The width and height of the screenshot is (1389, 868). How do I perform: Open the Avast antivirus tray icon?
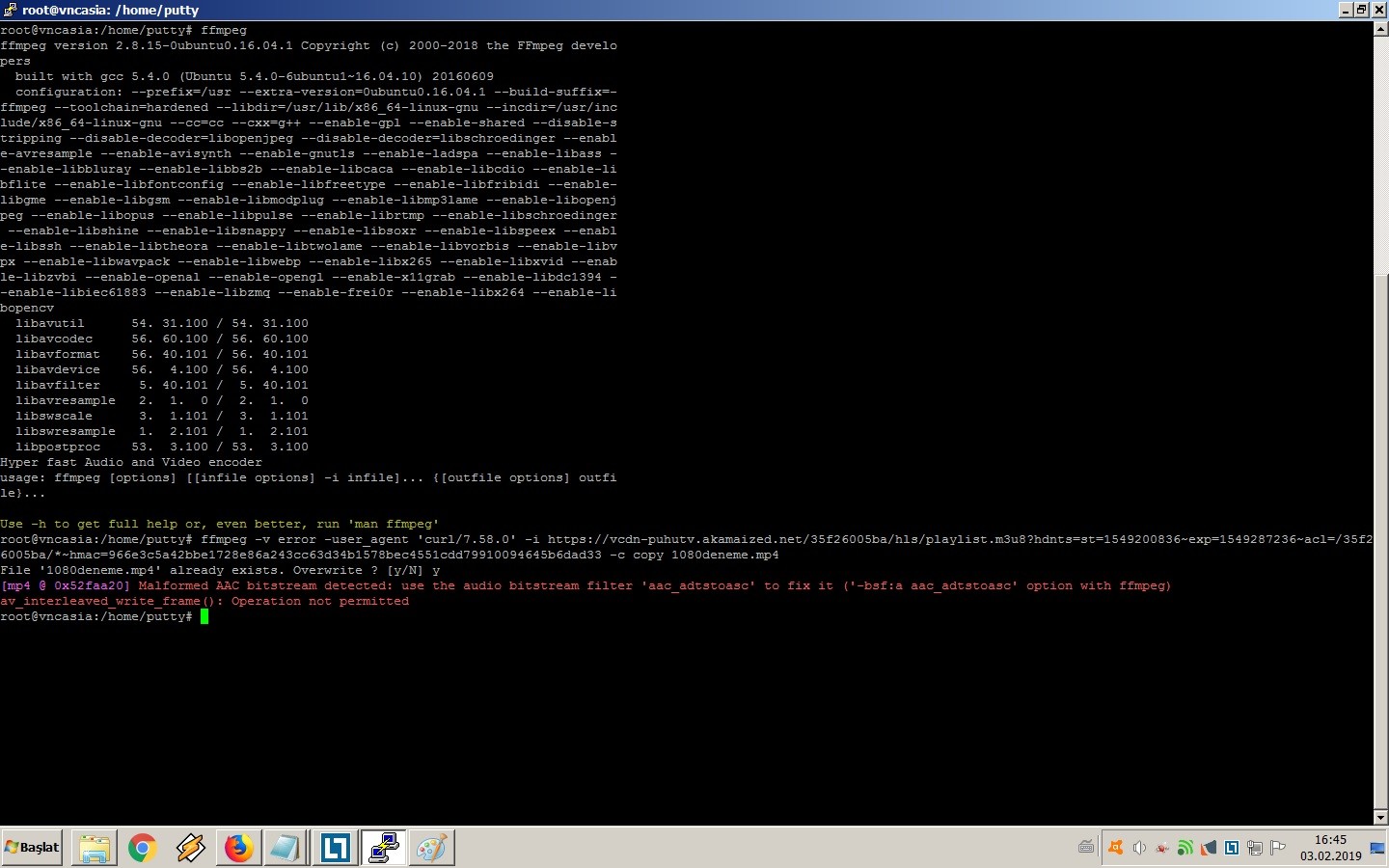tap(1116, 848)
